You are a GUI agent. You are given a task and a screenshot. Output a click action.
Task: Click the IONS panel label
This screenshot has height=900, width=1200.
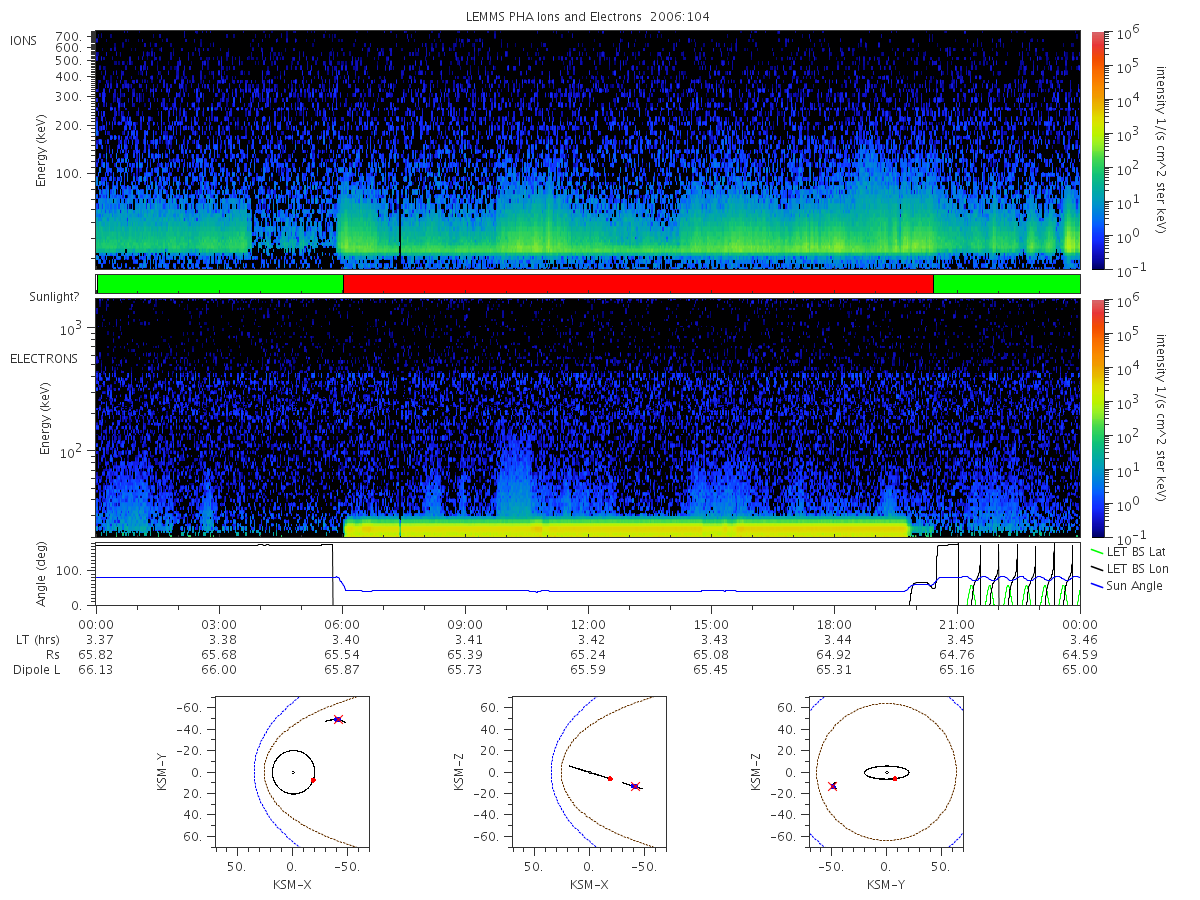[x=24, y=39]
